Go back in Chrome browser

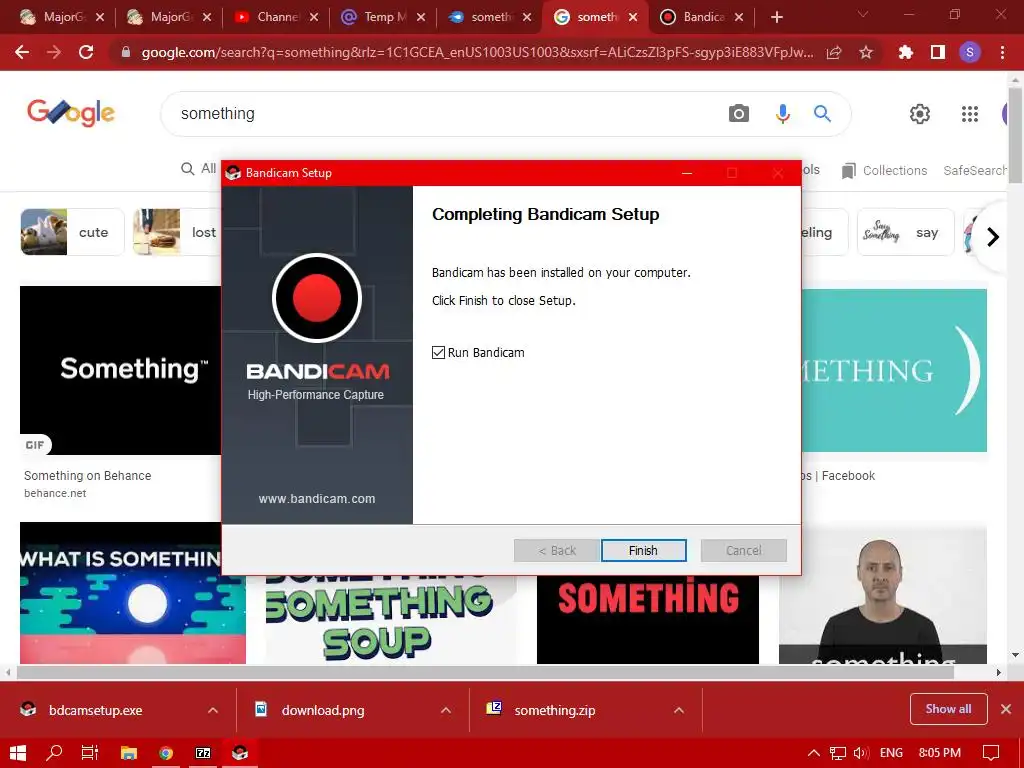point(22,52)
